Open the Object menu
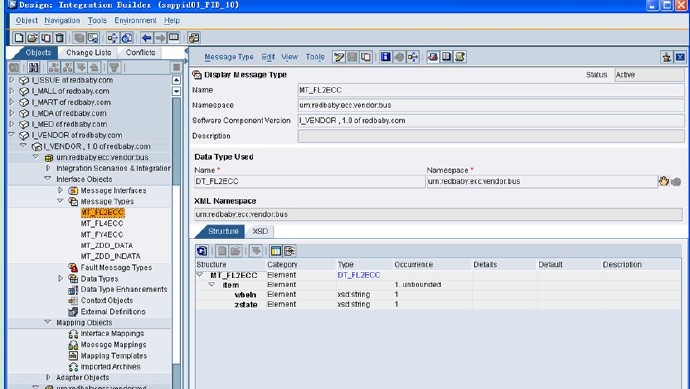 point(26,20)
